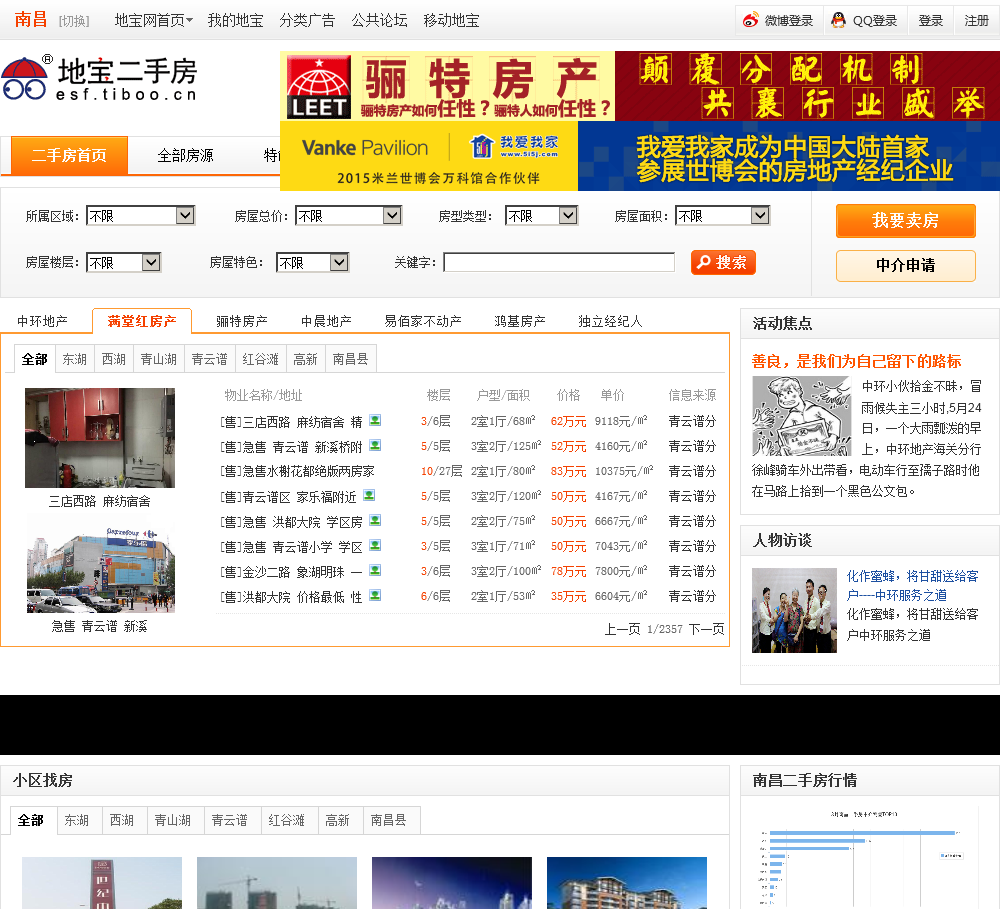Open picture icon for 急售 洪都大院 学区房 listing
Screen dimensions: 1000x909
(x=375, y=521)
